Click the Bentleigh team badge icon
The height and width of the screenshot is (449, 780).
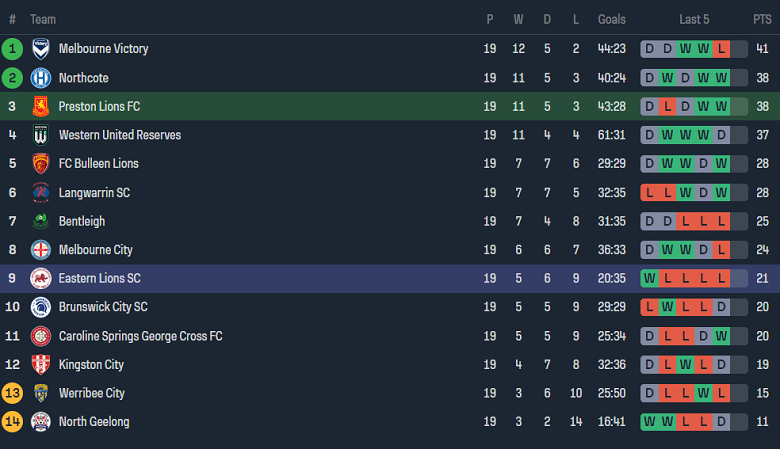[41, 221]
